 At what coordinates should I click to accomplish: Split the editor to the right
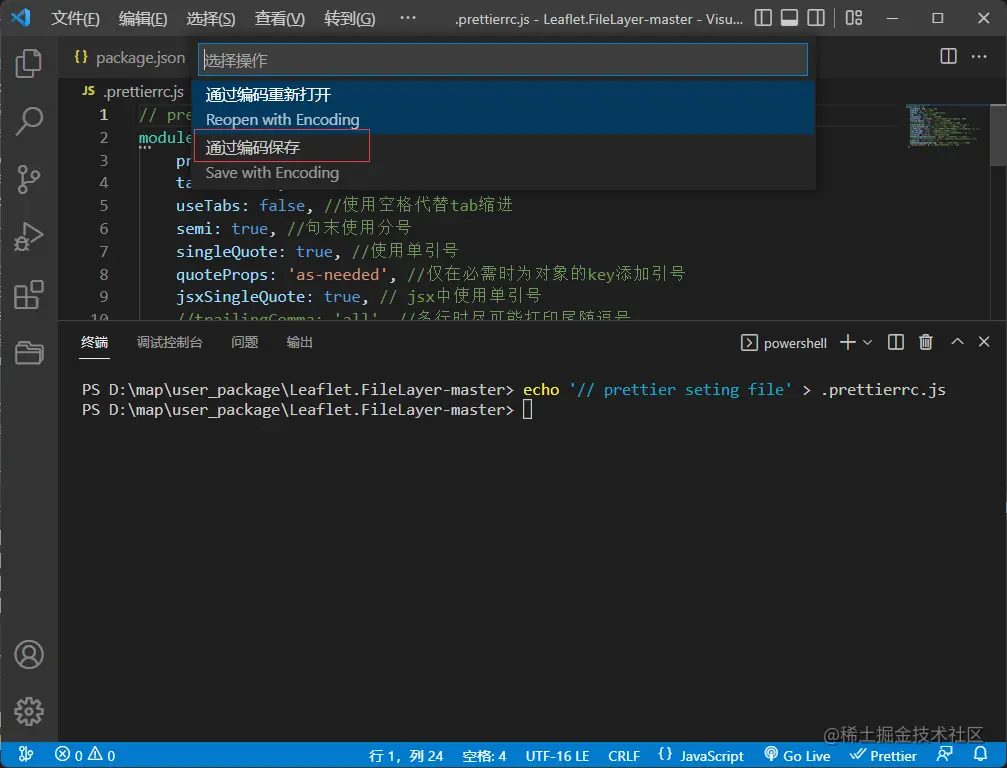pos(949,57)
